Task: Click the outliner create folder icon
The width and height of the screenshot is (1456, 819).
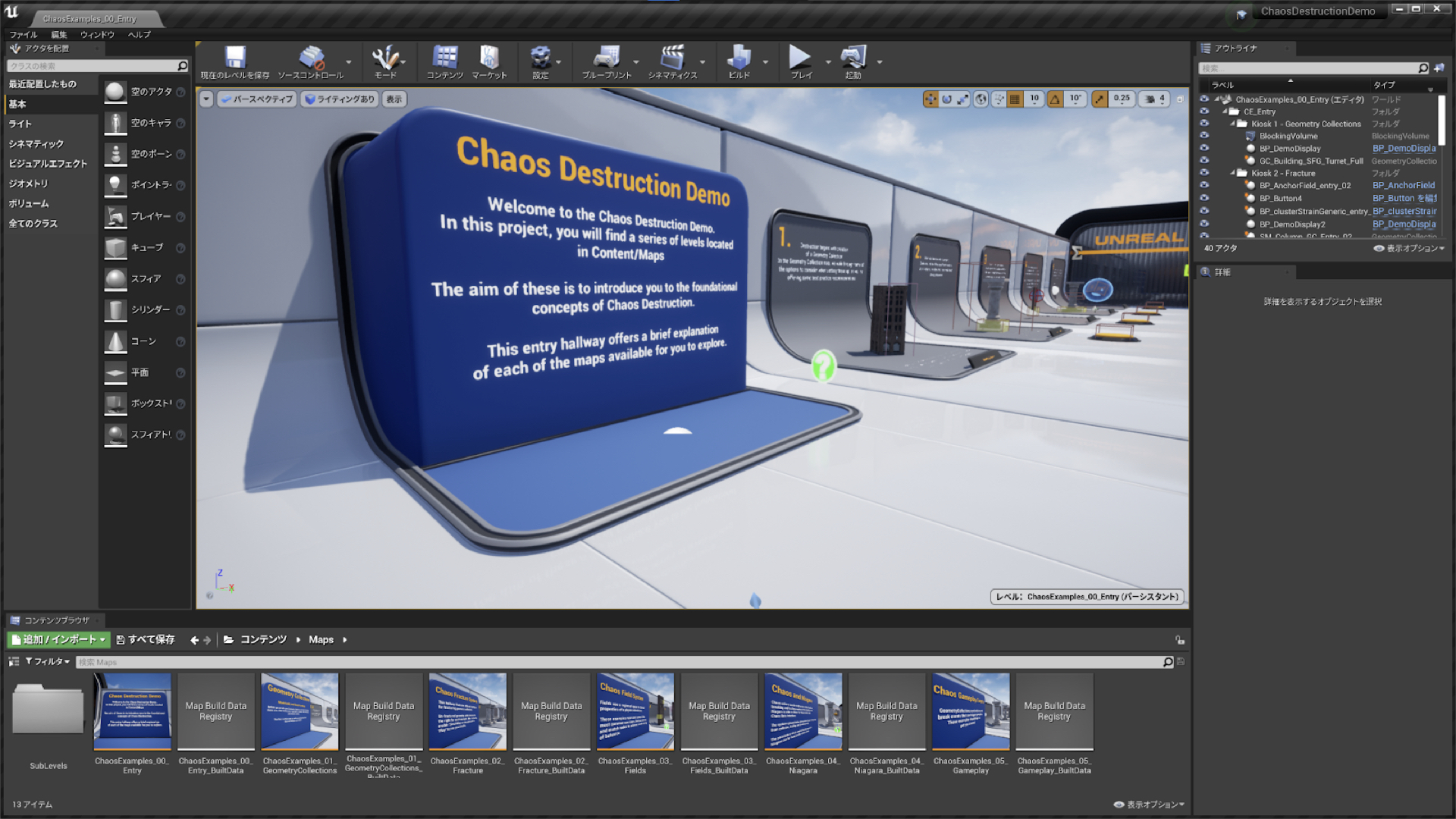Action: (x=1439, y=68)
